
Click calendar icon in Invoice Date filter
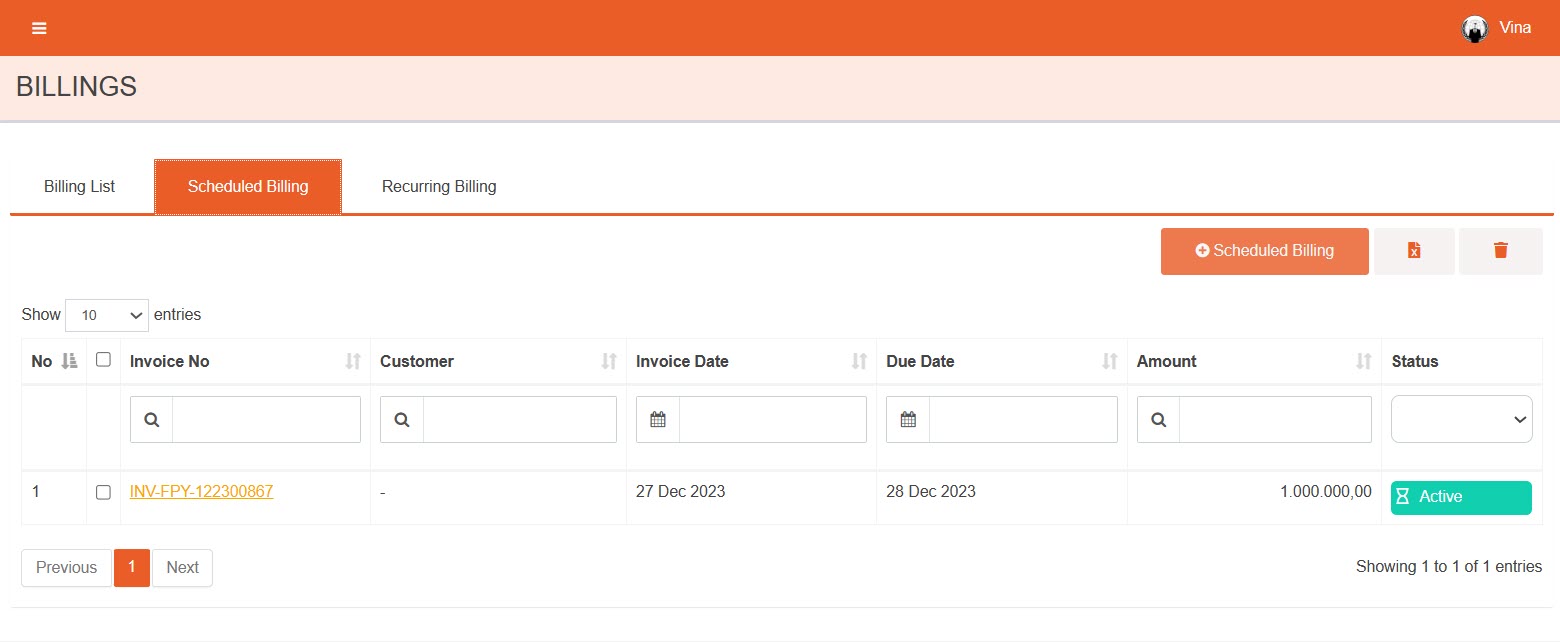point(658,420)
